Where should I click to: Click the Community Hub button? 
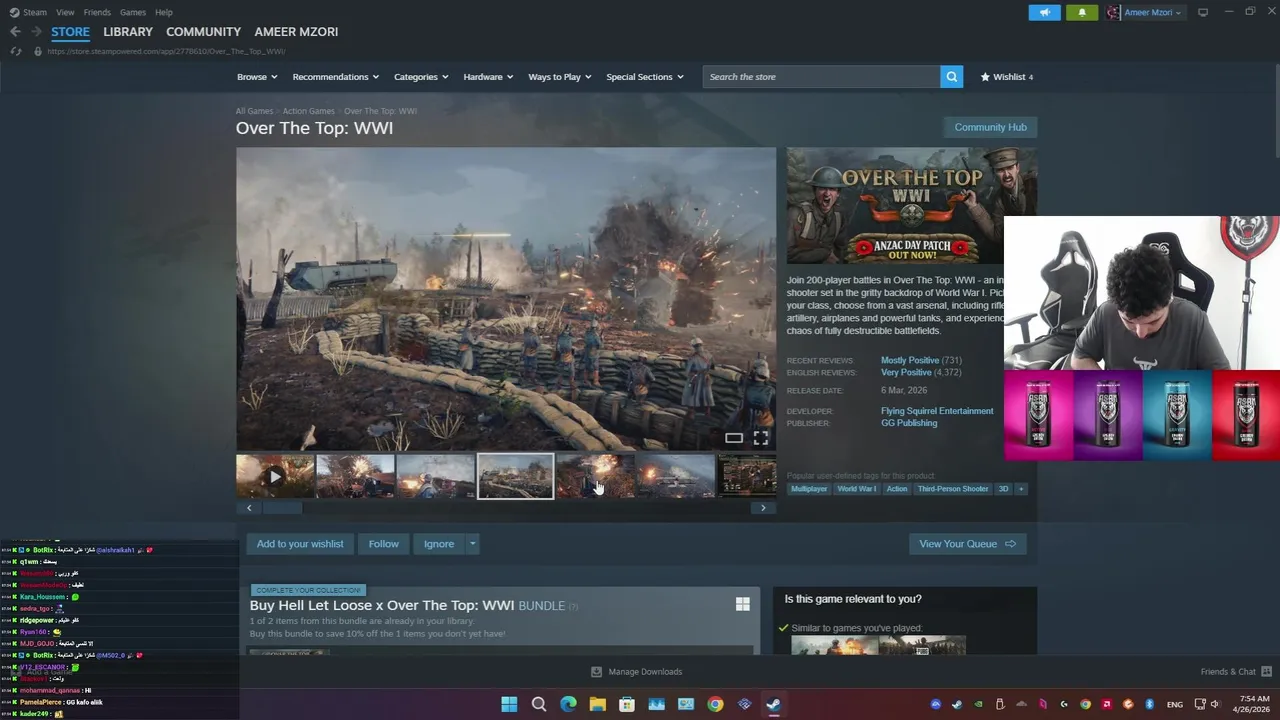990,127
